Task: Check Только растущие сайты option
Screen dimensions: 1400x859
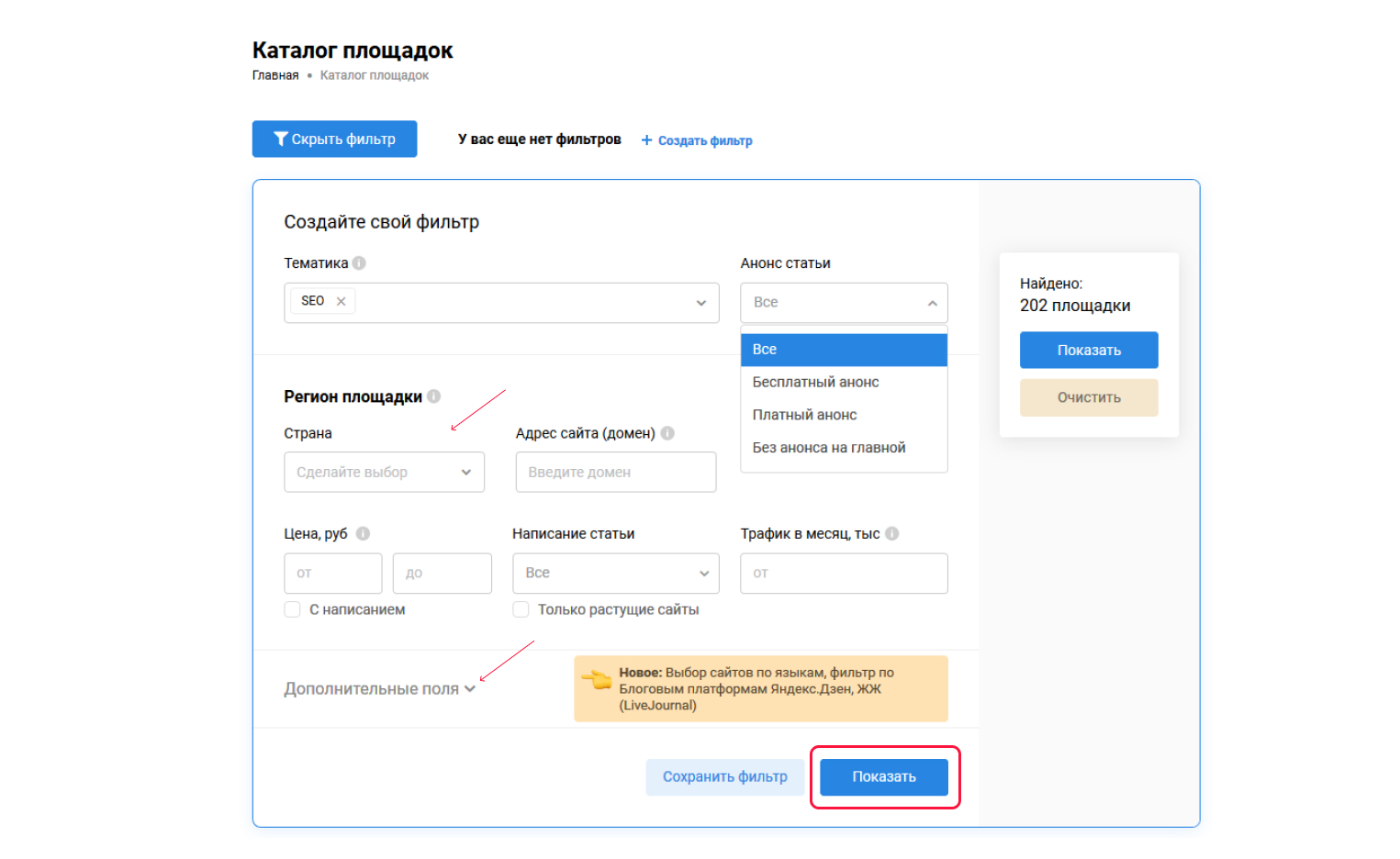Action: click(521, 608)
